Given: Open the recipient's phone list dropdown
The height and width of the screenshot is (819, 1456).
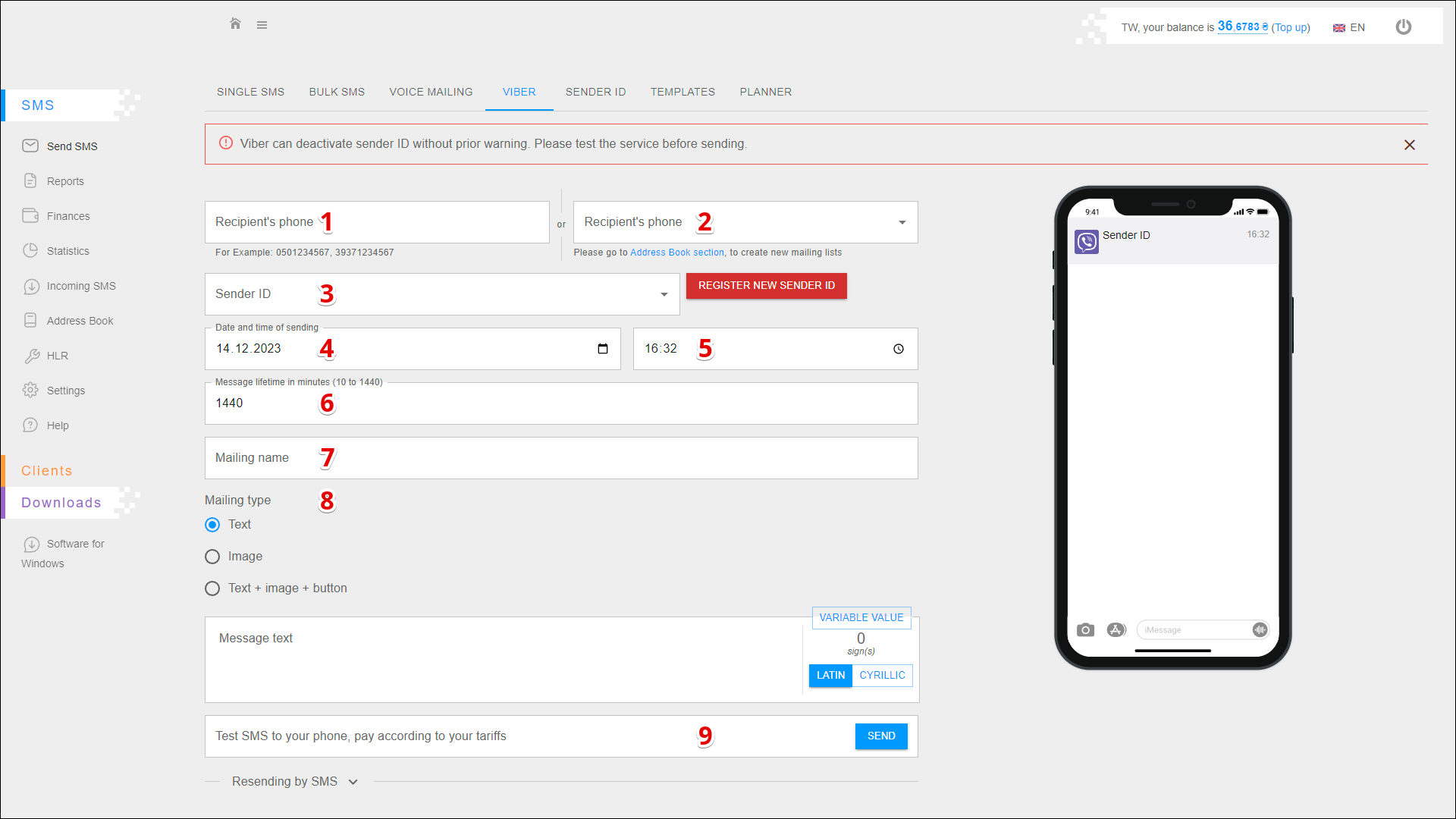Looking at the screenshot, I should click(902, 222).
